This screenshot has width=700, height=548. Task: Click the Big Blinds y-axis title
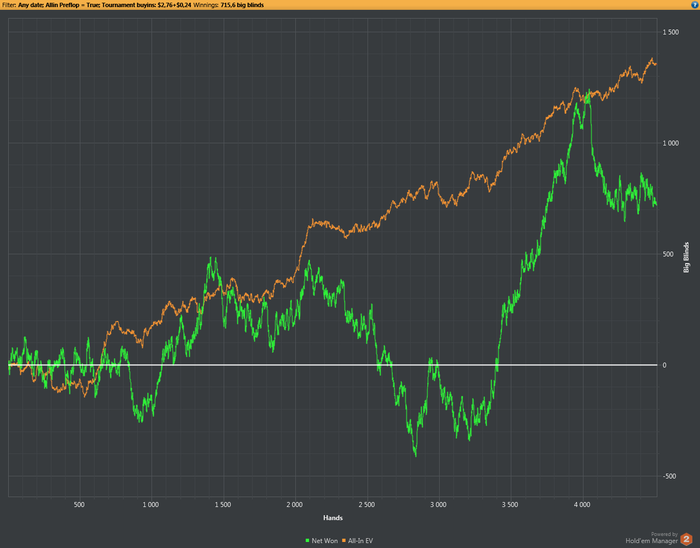(687, 257)
